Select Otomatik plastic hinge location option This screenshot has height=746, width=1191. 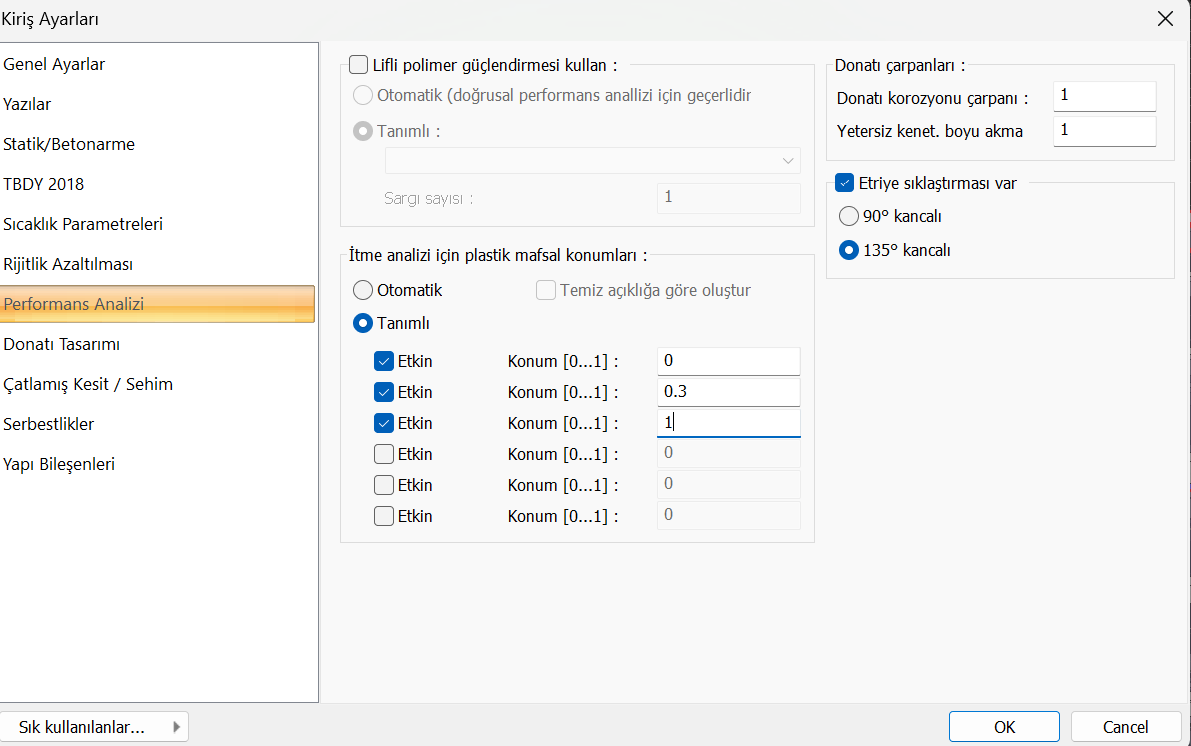tap(364, 290)
